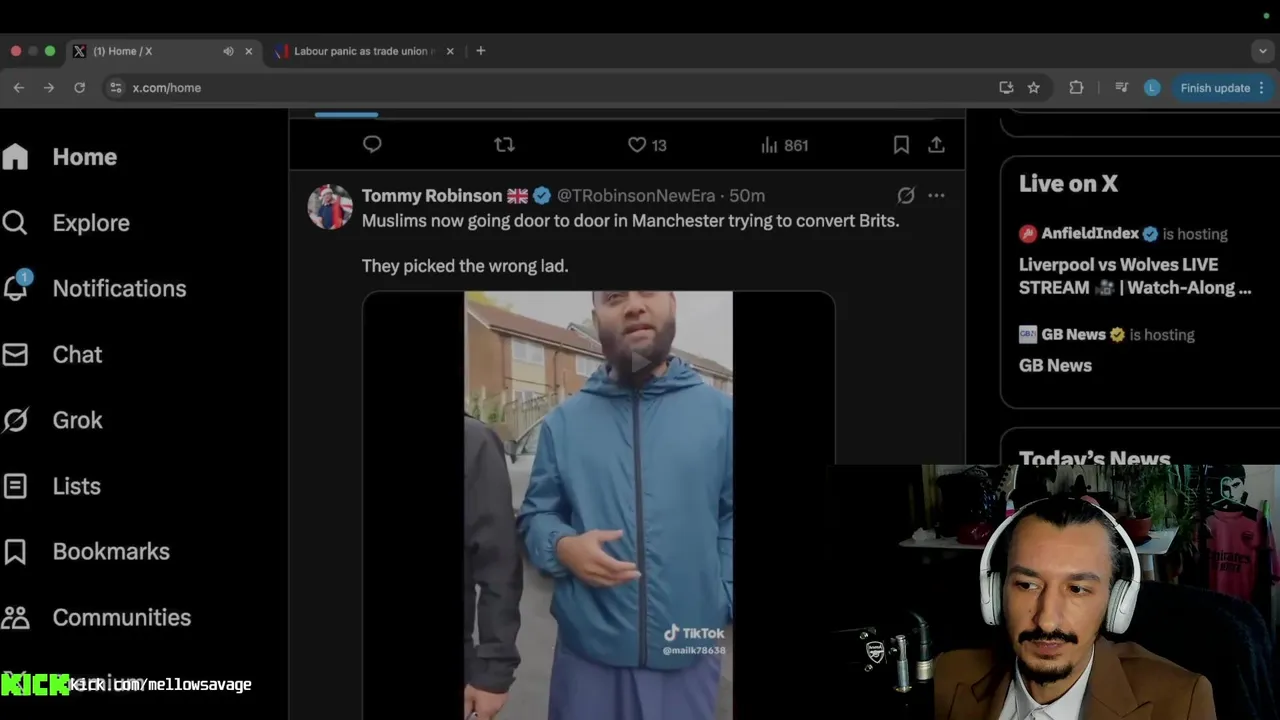Open the @TRobinsonNewEra handle link
Viewport: 1280px width, 720px height.
click(636, 195)
